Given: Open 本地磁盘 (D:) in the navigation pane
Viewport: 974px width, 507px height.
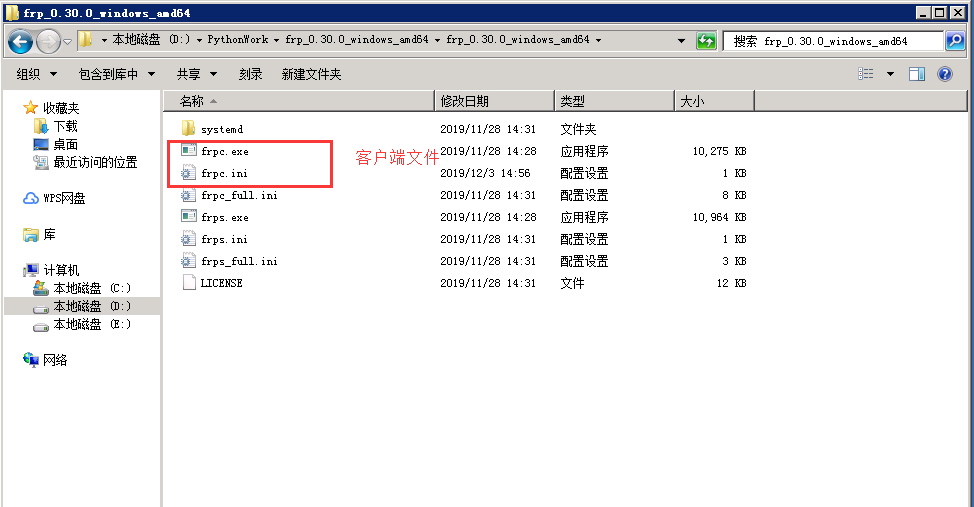Looking at the screenshot, I should click(92, 306).
